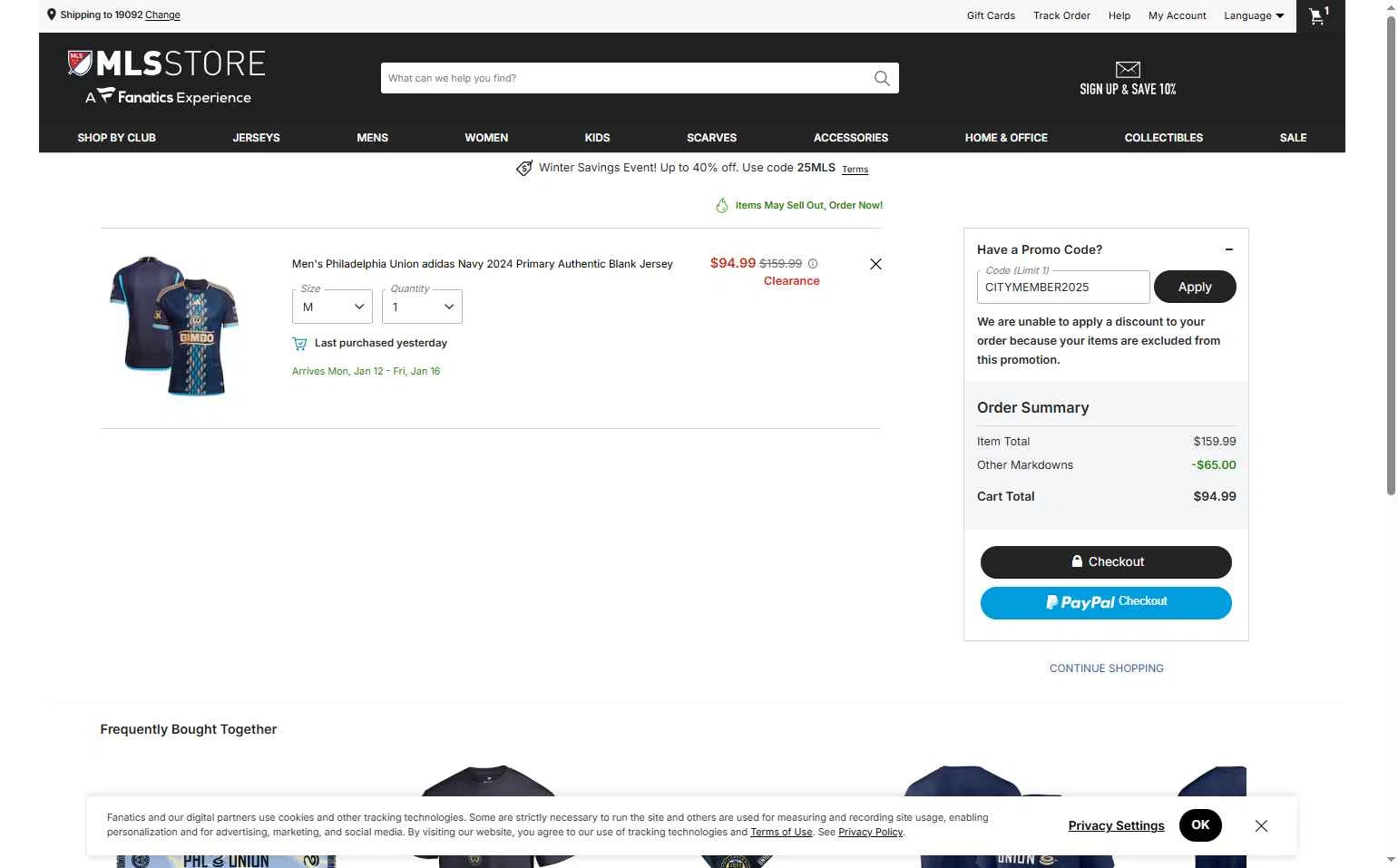Open the Home & Office menu
This screenshot has width=1398, height=868.
1006,138
